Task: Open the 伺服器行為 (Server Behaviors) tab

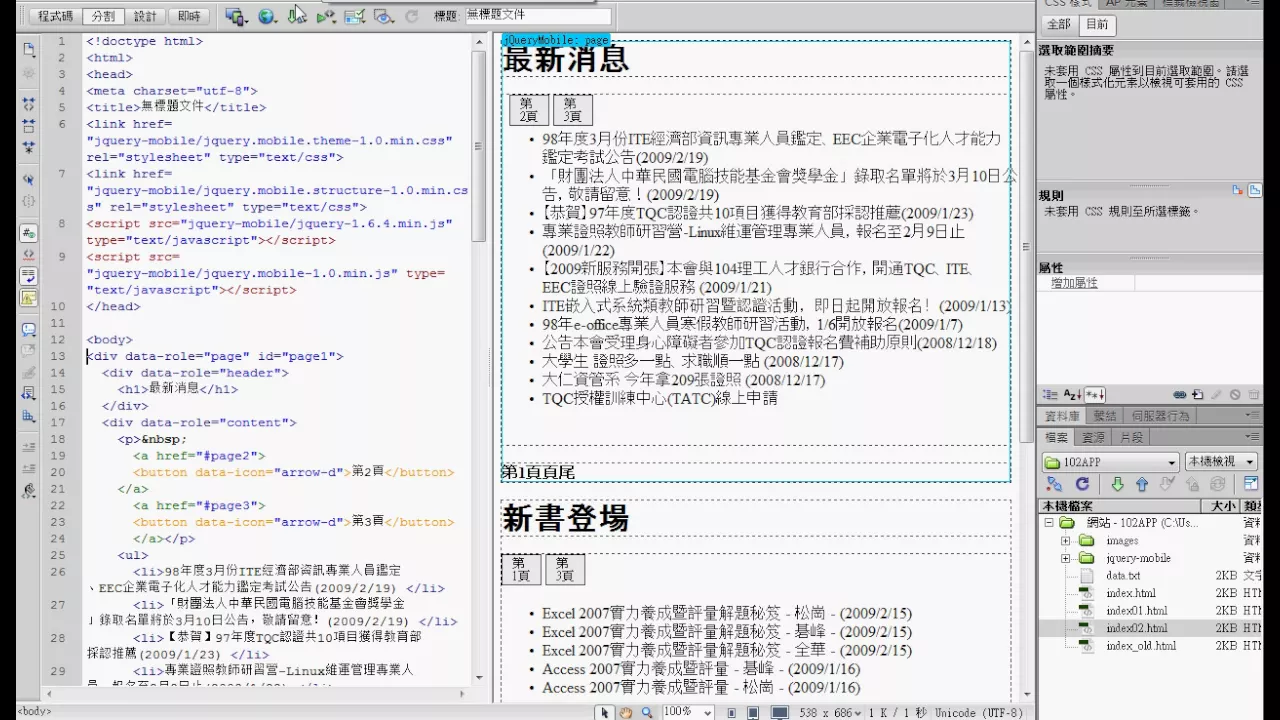Action: point(1161,416)
